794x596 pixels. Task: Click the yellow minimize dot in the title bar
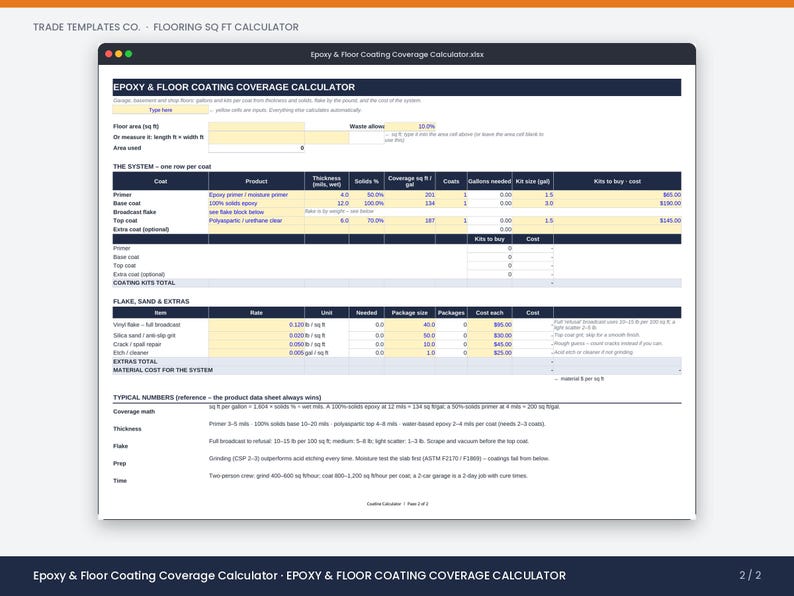pos(118,54)
